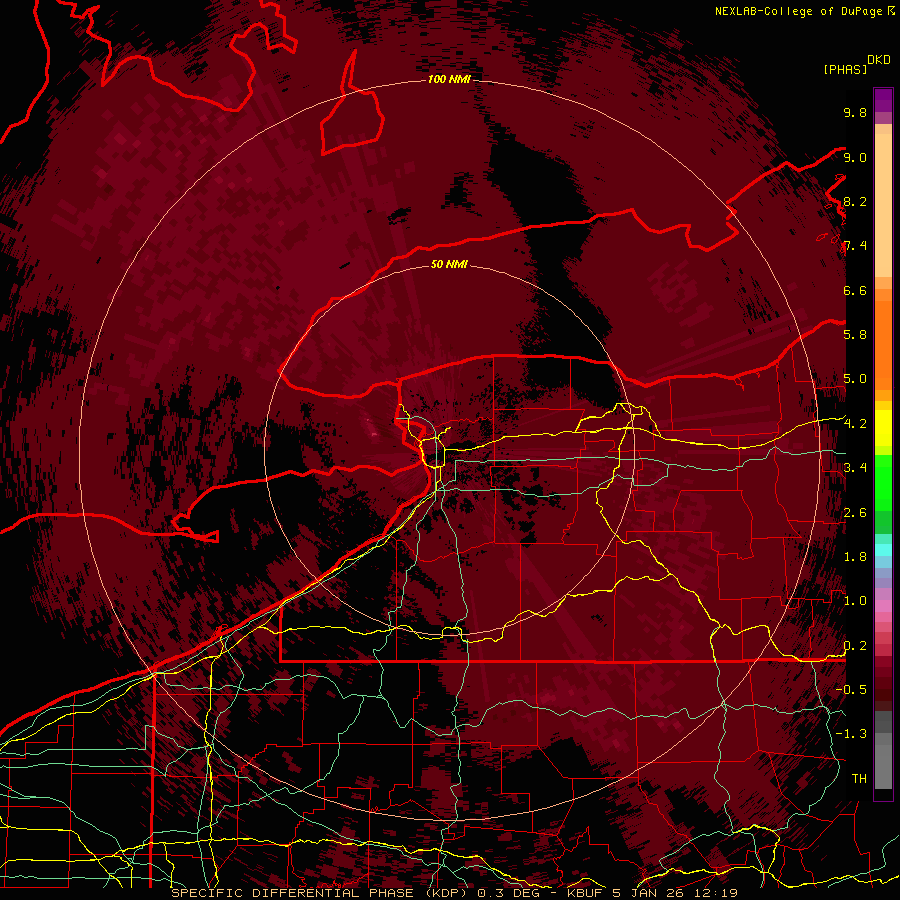Click the KBUF station identifier
Image resolution: width=900 pixels, height=900 pixels.
tap(585, 893)
